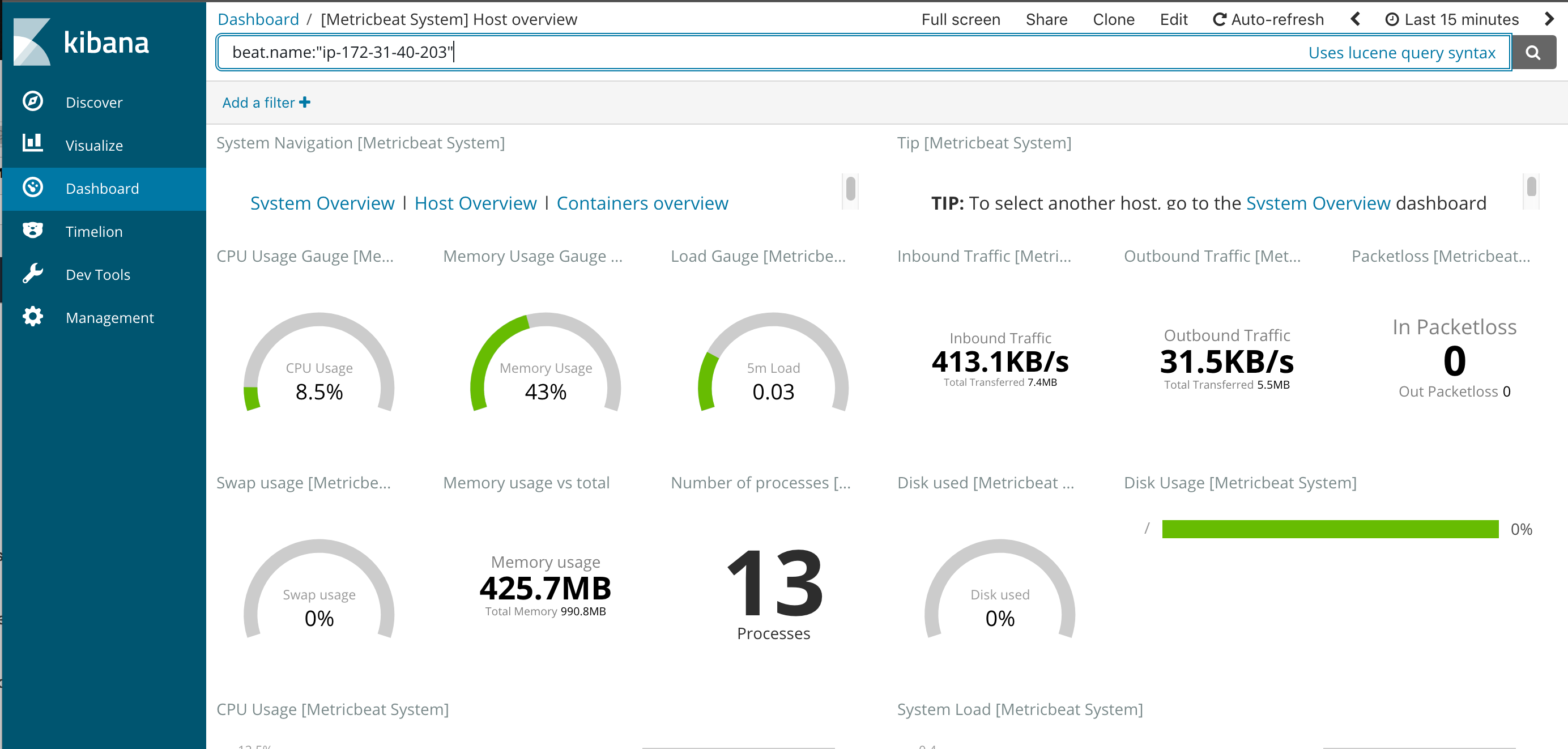Toggle Auto-refresh setting

(x=1268, y=19)
